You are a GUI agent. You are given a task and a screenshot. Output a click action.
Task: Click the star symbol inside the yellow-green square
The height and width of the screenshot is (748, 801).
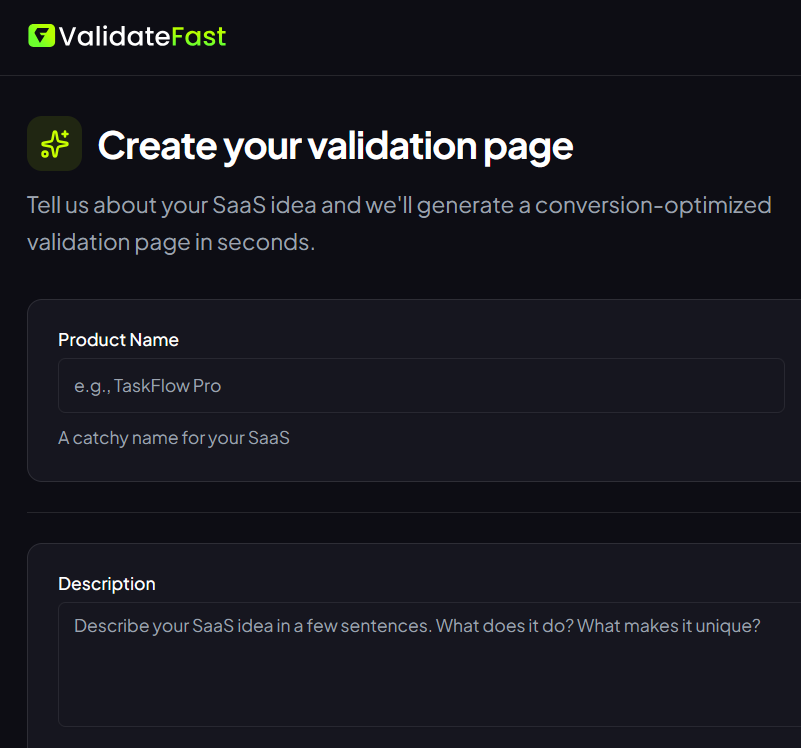coord(54,143)
